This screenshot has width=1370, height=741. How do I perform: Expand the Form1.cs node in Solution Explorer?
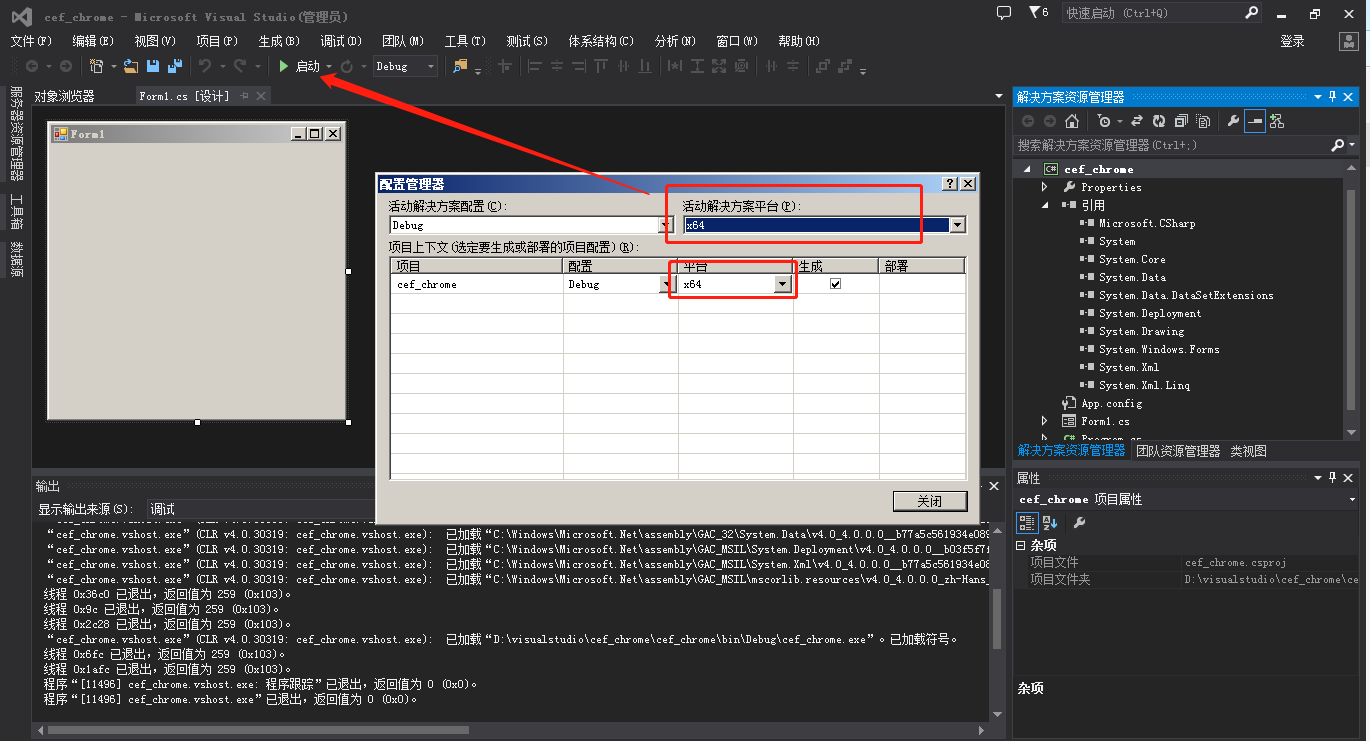1044,421
